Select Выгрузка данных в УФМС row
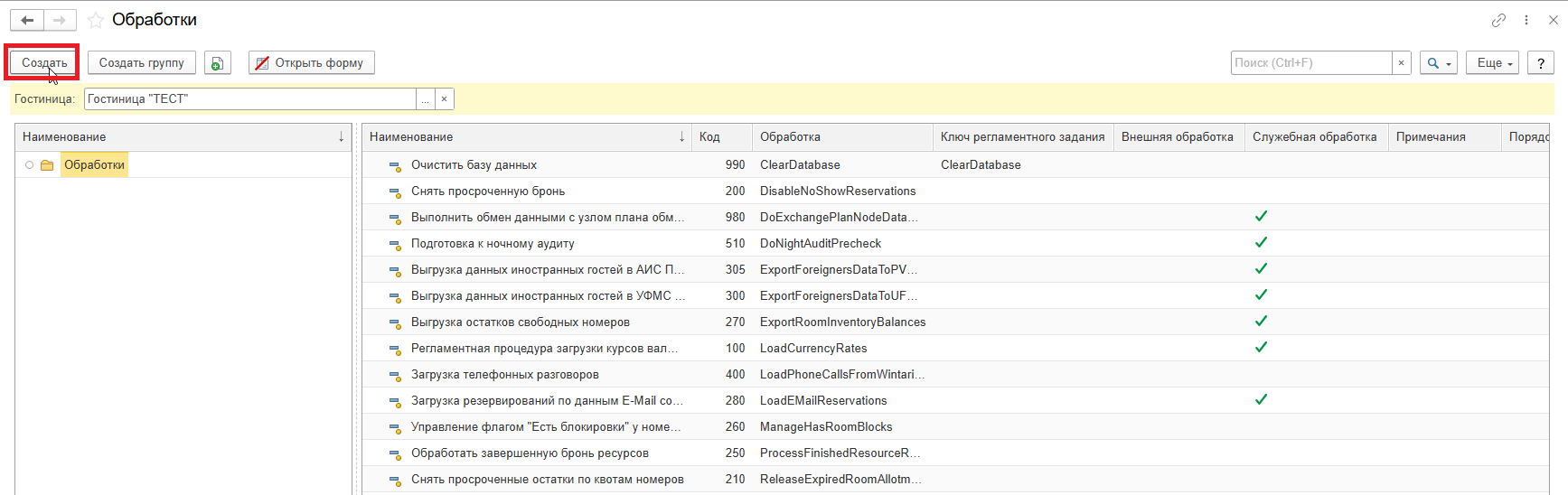This screenshot has height=495, width=1568. point(955,295)
